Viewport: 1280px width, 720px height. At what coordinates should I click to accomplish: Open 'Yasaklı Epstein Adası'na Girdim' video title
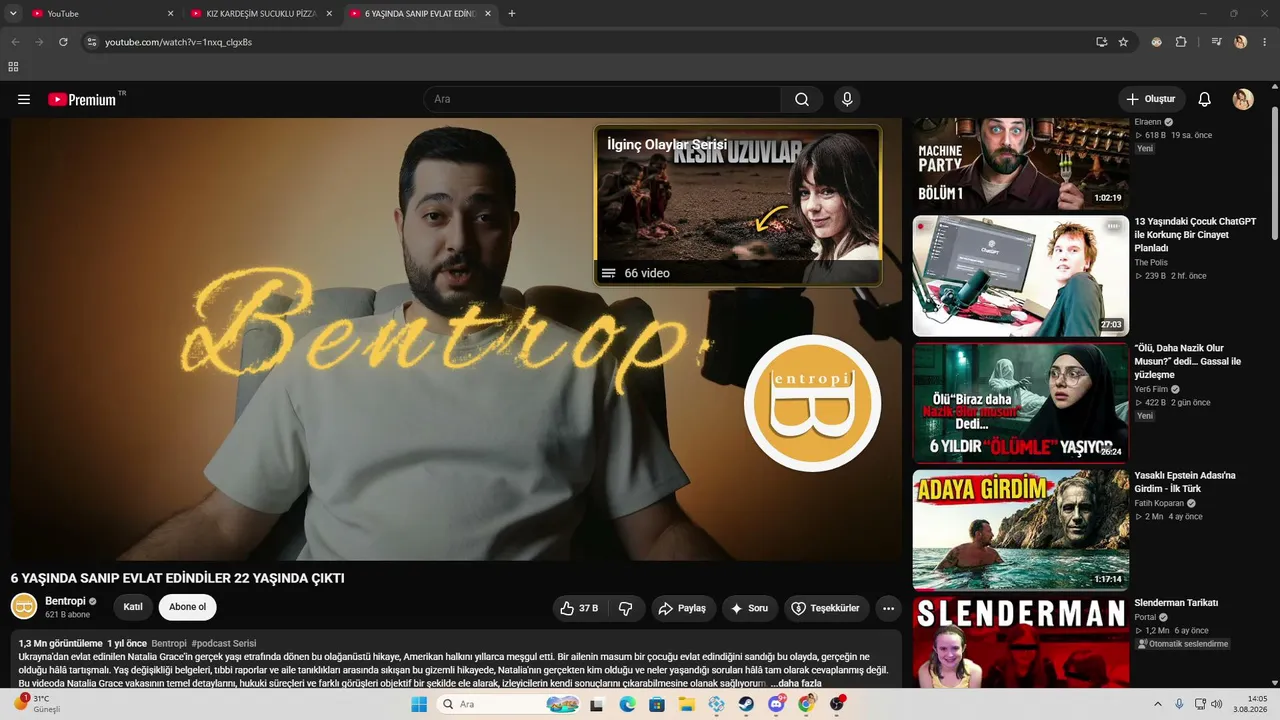coord(1185,482)
